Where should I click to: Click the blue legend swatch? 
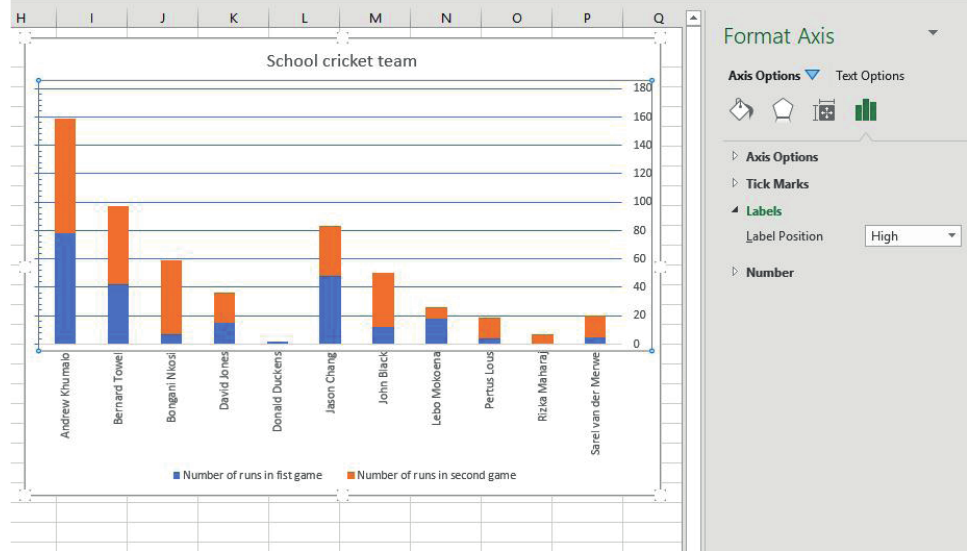click(176, 475)
